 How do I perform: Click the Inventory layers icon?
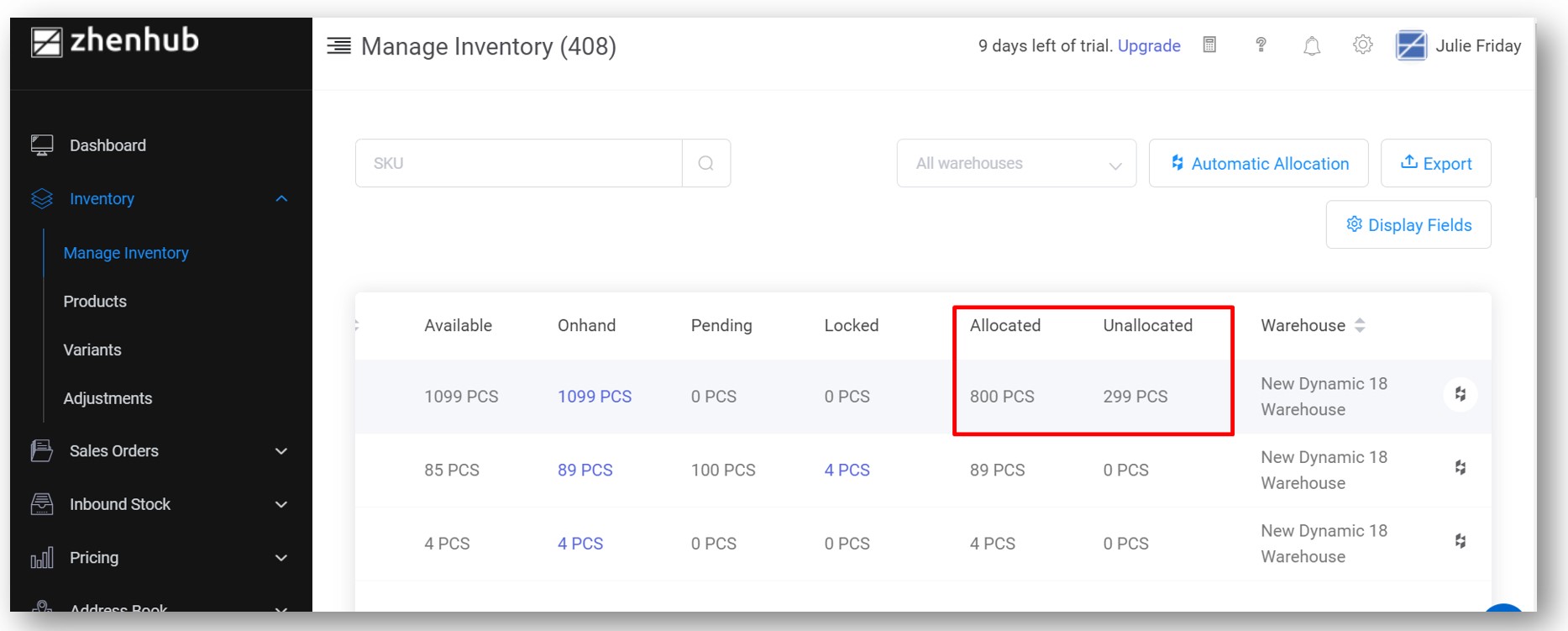tap(42, 199)
